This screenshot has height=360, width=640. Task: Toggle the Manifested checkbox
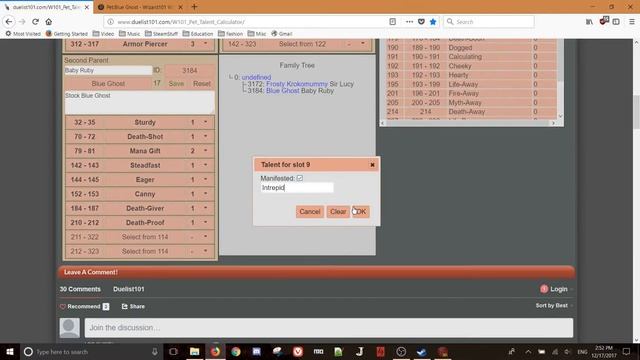(300, 178)
